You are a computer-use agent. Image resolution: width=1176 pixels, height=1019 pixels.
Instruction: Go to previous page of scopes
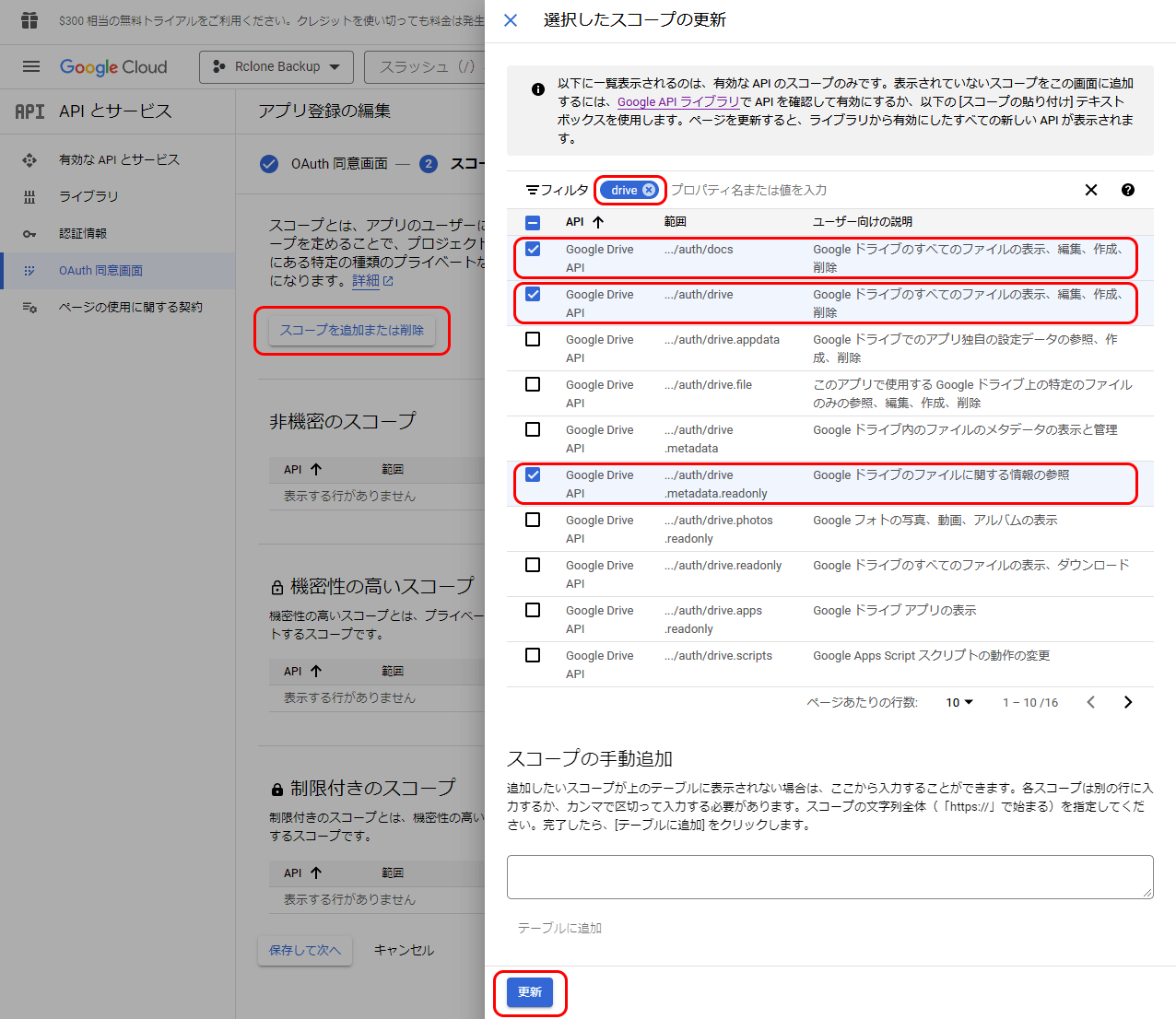coord(1091,702)
